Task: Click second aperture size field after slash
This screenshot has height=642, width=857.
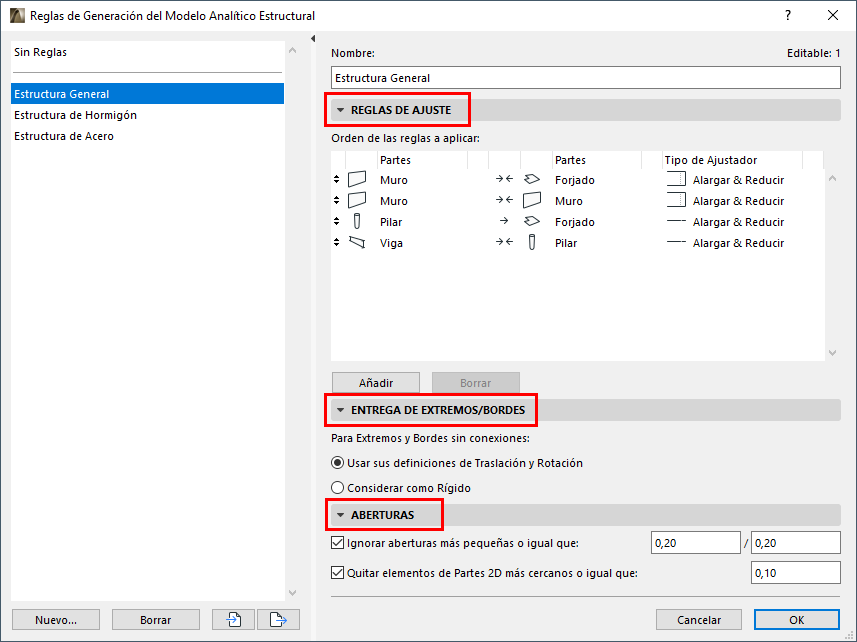Action: [795, 543]
